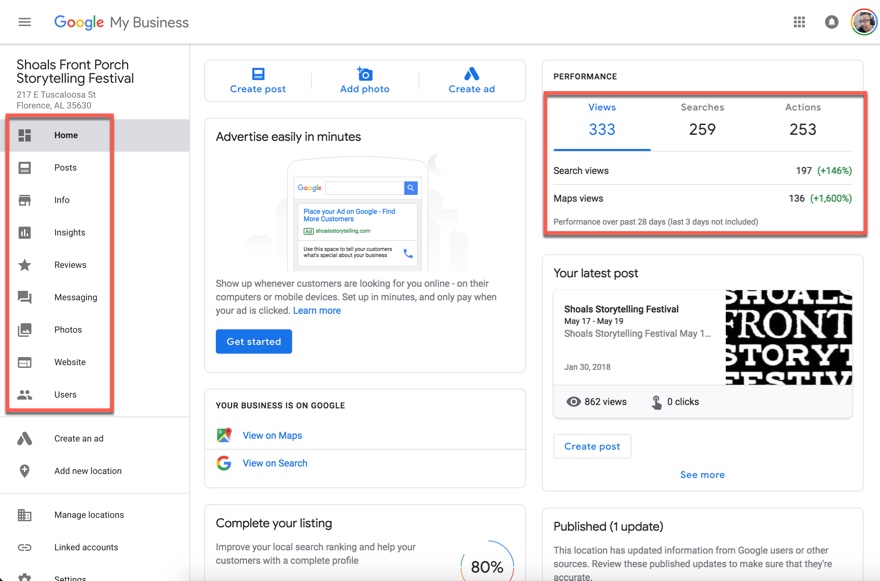Open Messaging in the sidebar
The image size is (880, 581).
click(x=75, y=297)
